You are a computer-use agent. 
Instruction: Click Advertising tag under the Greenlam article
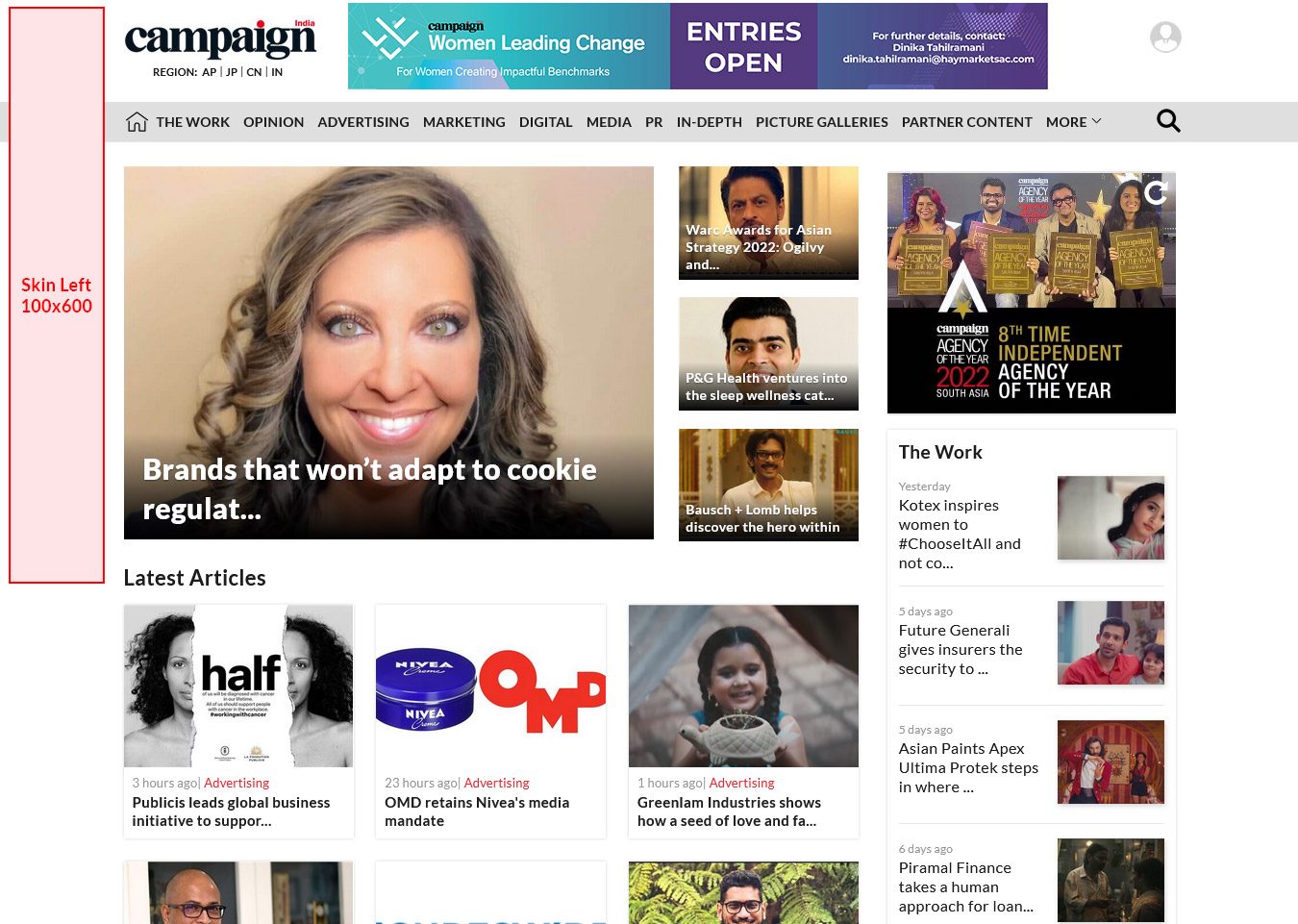click(741, 784)
